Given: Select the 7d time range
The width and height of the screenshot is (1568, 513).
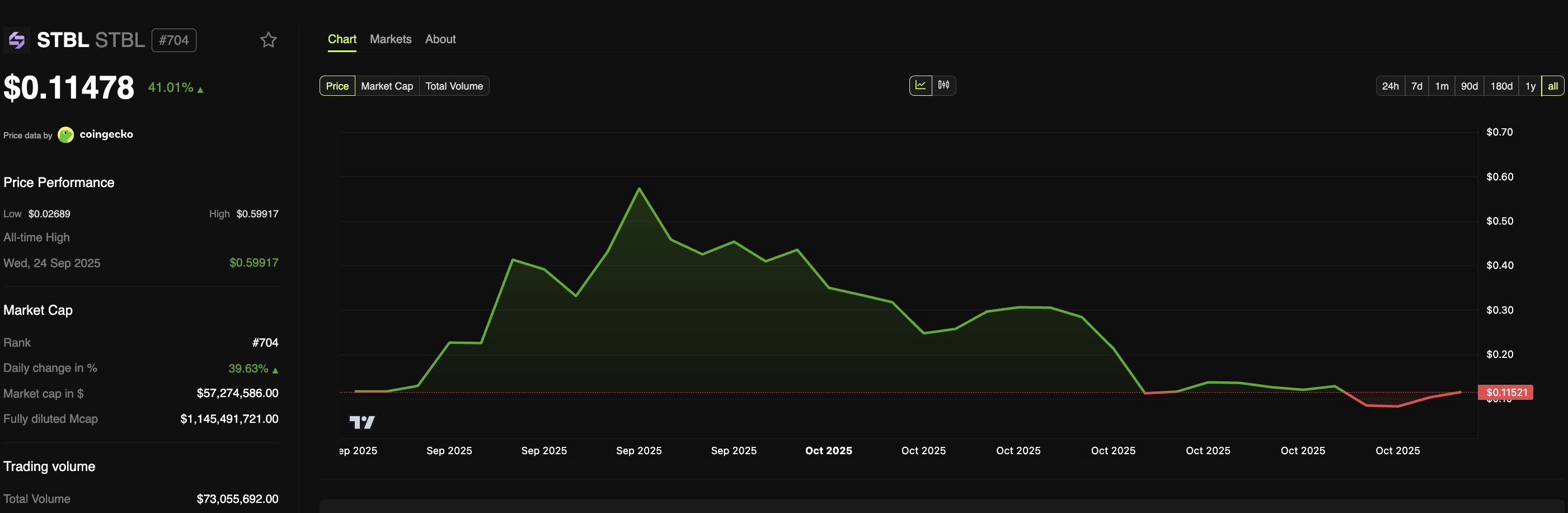Looking at the screenshot, I should pyautogui.click(x=1418, y=86).
